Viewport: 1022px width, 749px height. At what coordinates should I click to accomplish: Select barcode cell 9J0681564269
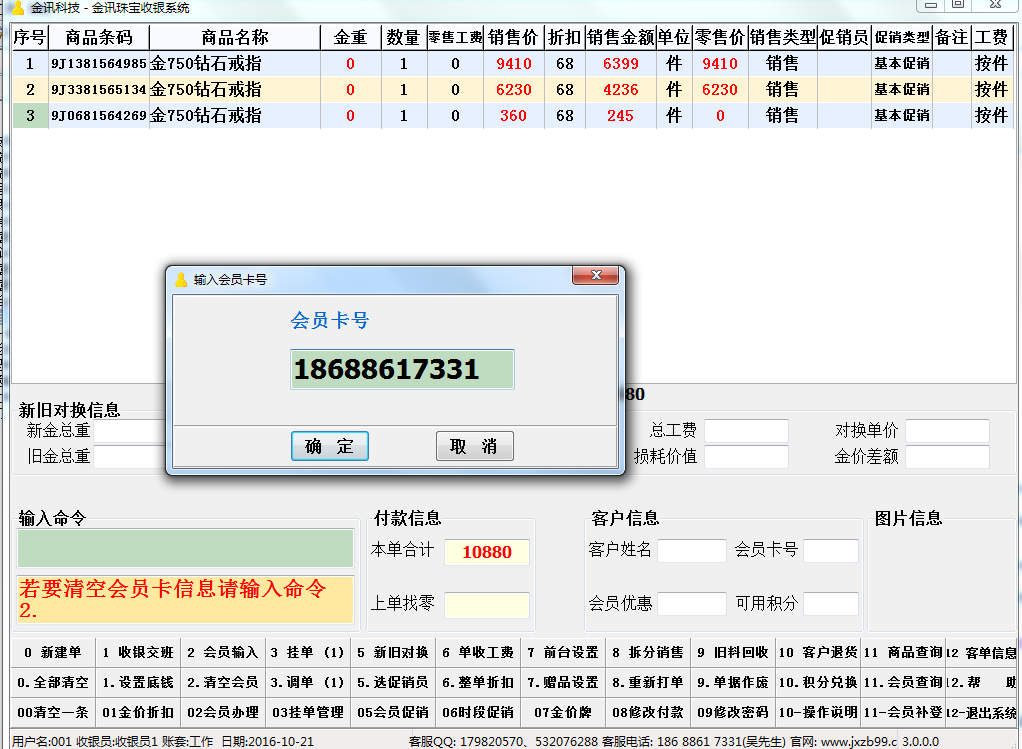(99, 115)
